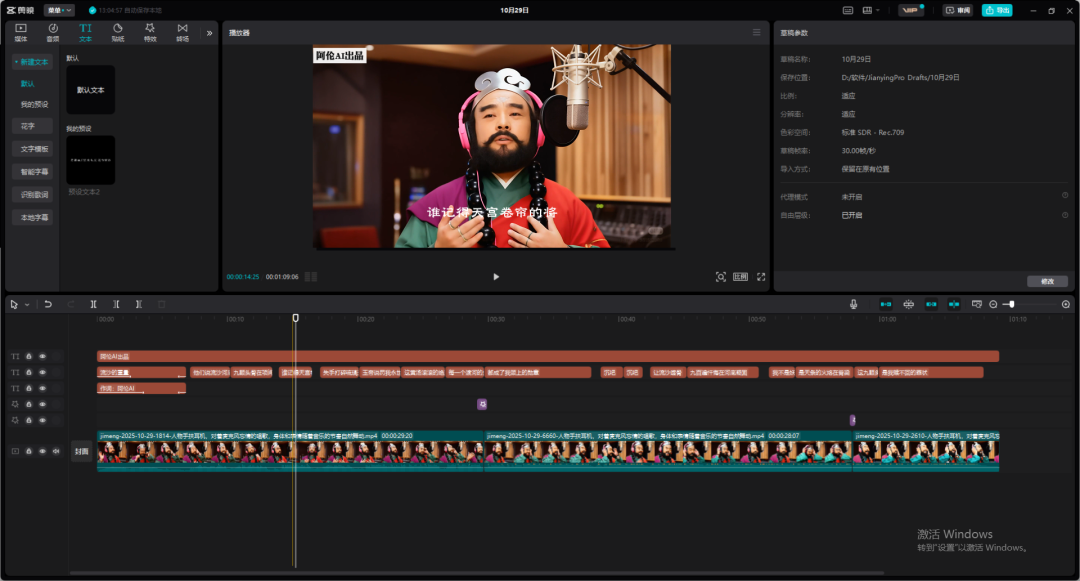Viewport: 1080px width, 581px height.
Task: Switch to the 音频 audio tab
Action: click(x=53, y=32)
